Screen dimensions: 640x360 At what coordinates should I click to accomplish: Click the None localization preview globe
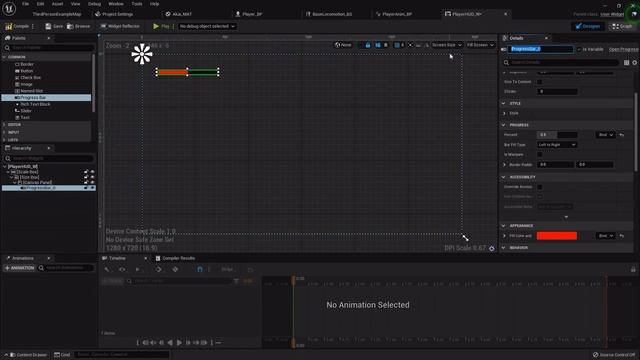point(343,45)
